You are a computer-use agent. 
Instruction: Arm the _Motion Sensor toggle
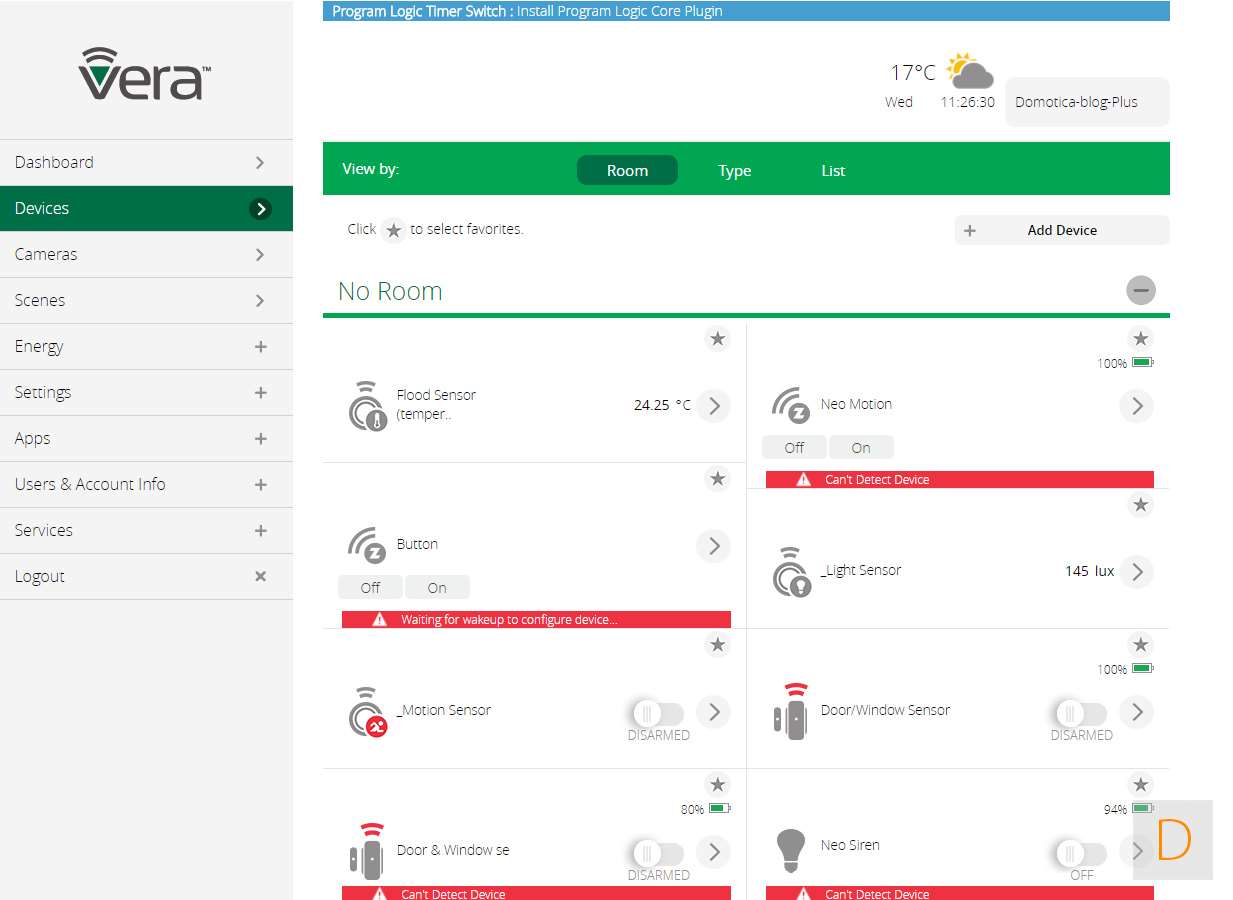click(658, 713)
